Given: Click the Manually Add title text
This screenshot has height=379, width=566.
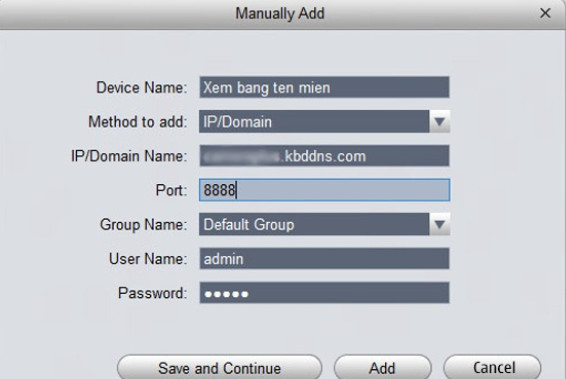Looking at the screenshot, I should (x=280, y=14).
